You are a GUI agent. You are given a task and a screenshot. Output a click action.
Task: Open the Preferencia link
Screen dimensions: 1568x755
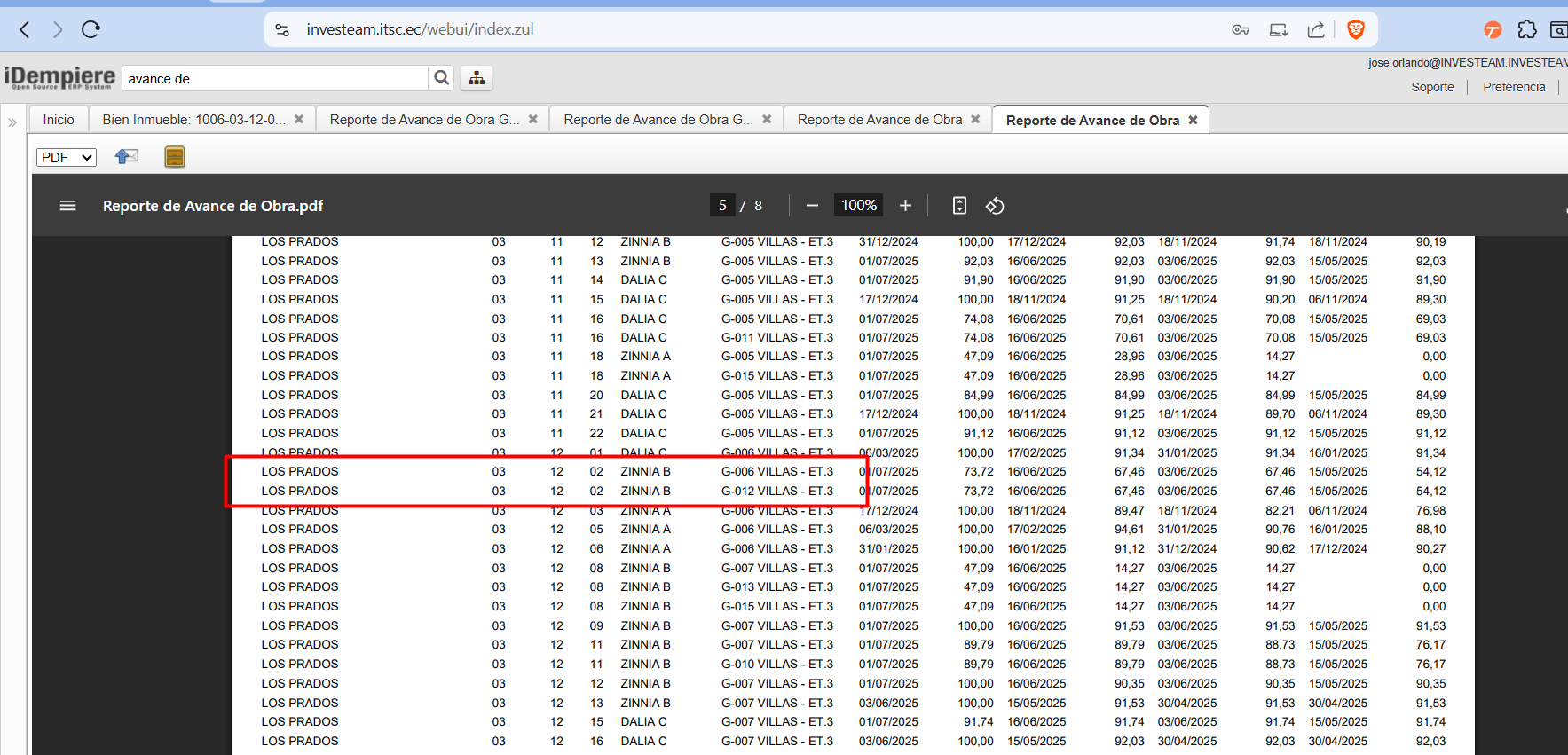pyautogui.click(x=1514, y=87)
